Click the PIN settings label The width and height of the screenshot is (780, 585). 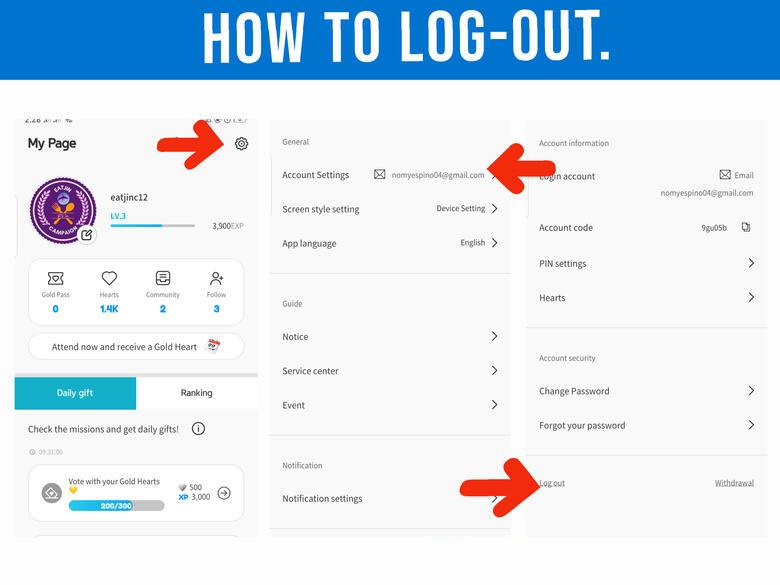[563, 264]
